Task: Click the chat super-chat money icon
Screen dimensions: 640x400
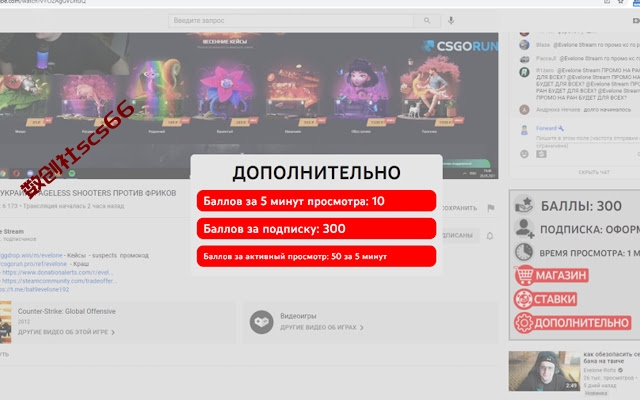Action: pyautogui.click(x=542, y=154)
